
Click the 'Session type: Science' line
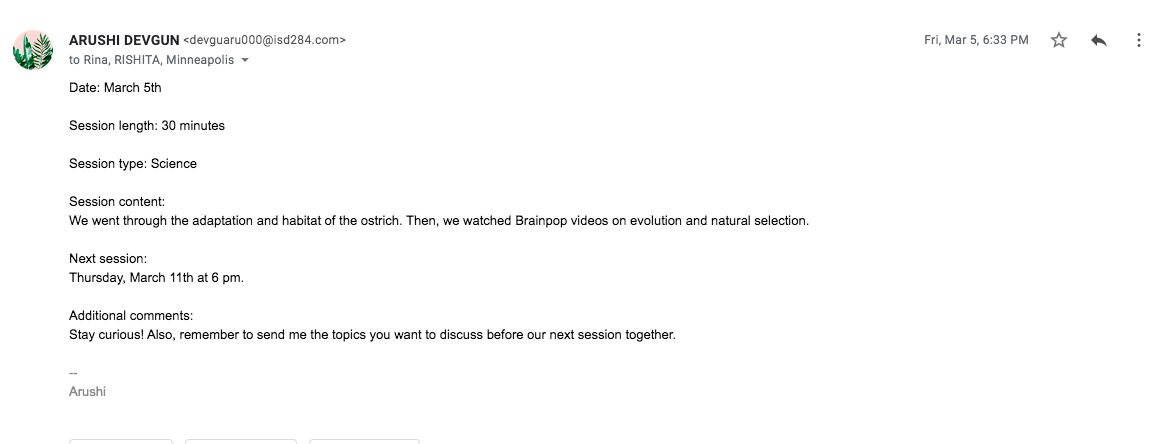pos(133,164)
